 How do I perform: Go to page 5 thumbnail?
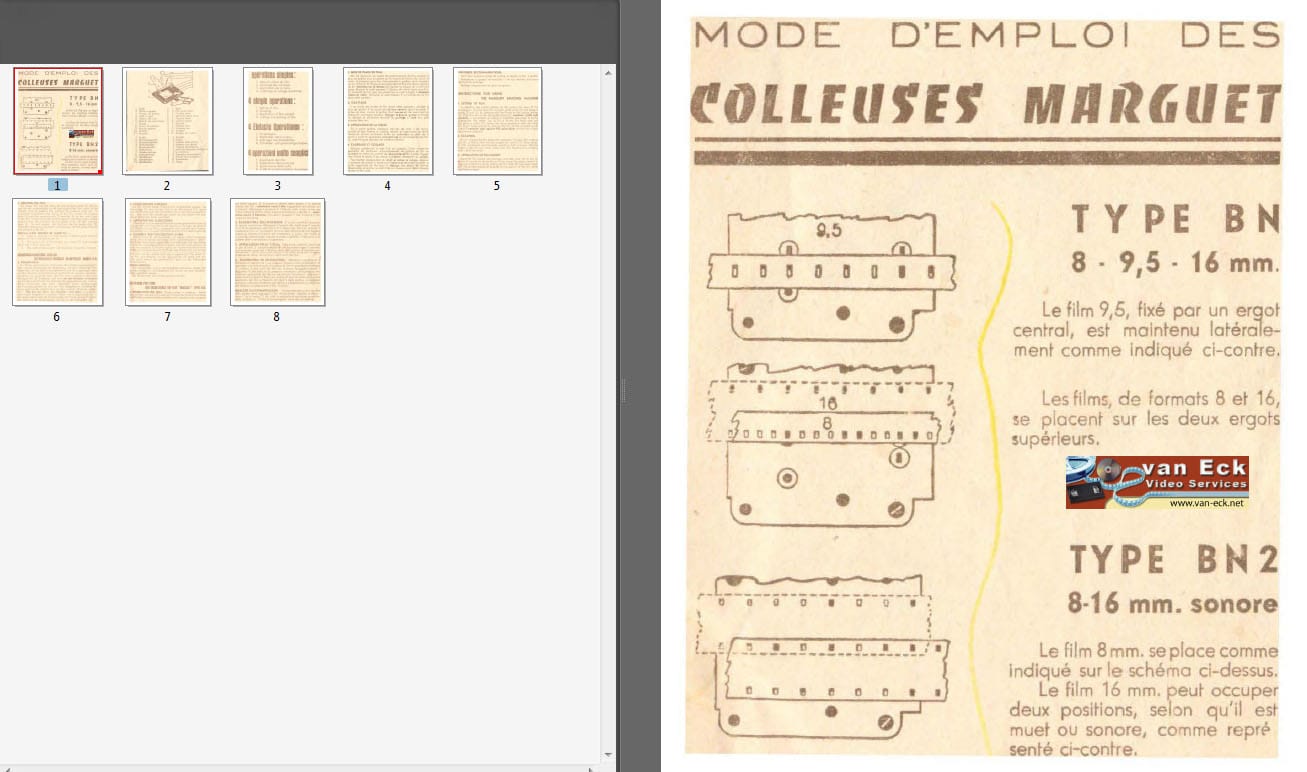point(497,121)
